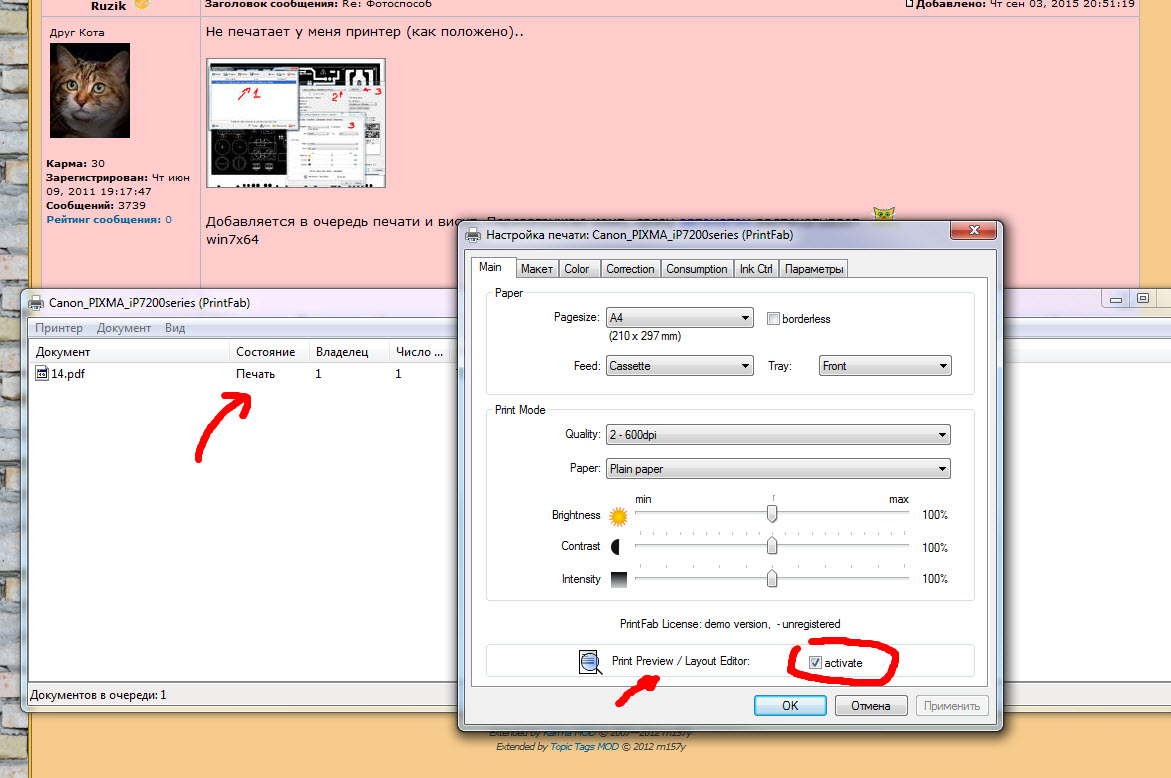This screenshot has height=778, width=1171.
Task: Click the Карма: 30 text
Action: (75, 164)
